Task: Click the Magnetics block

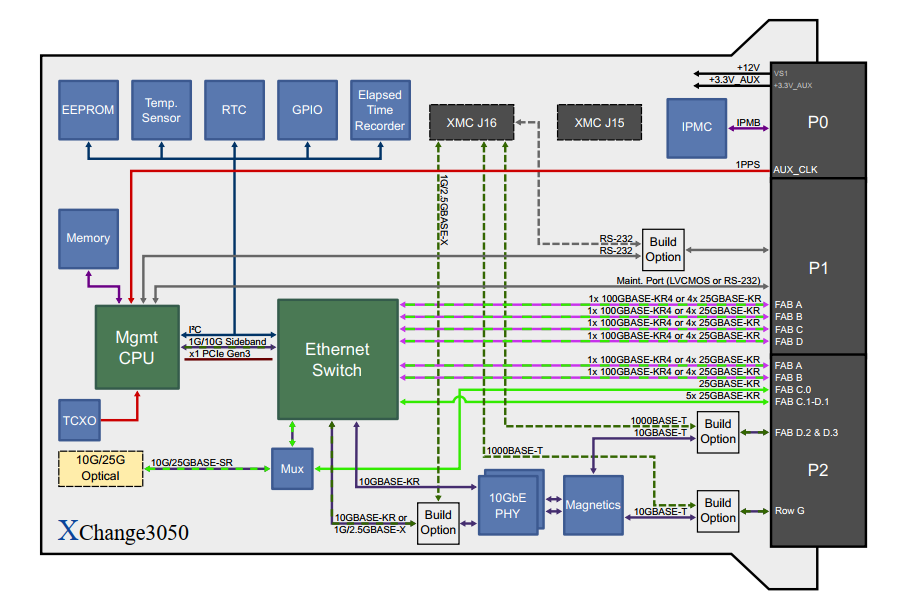Action: click(593, 505)
